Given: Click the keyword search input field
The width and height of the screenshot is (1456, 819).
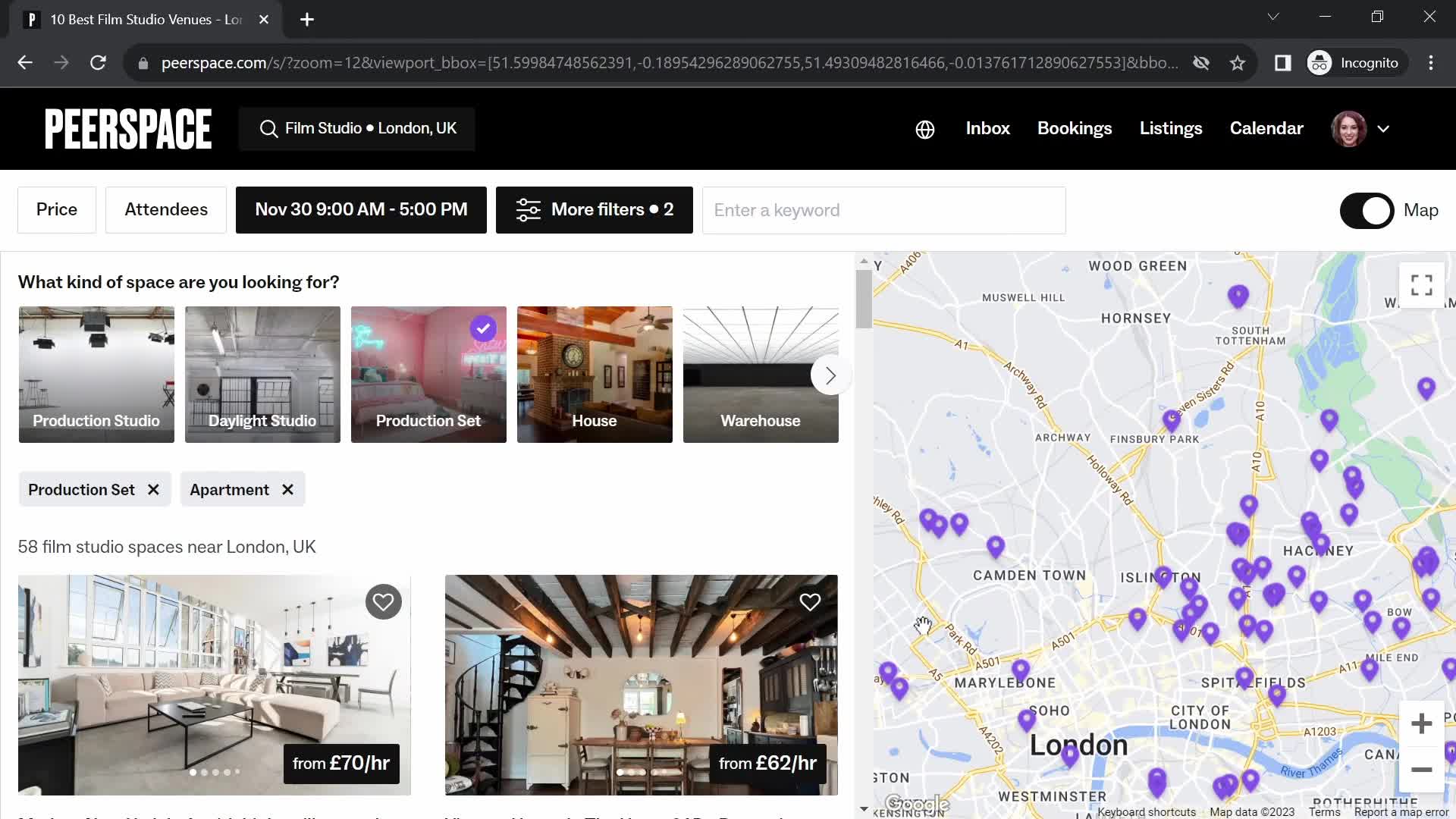Looking at the screenshot, I should click(884, 210).
